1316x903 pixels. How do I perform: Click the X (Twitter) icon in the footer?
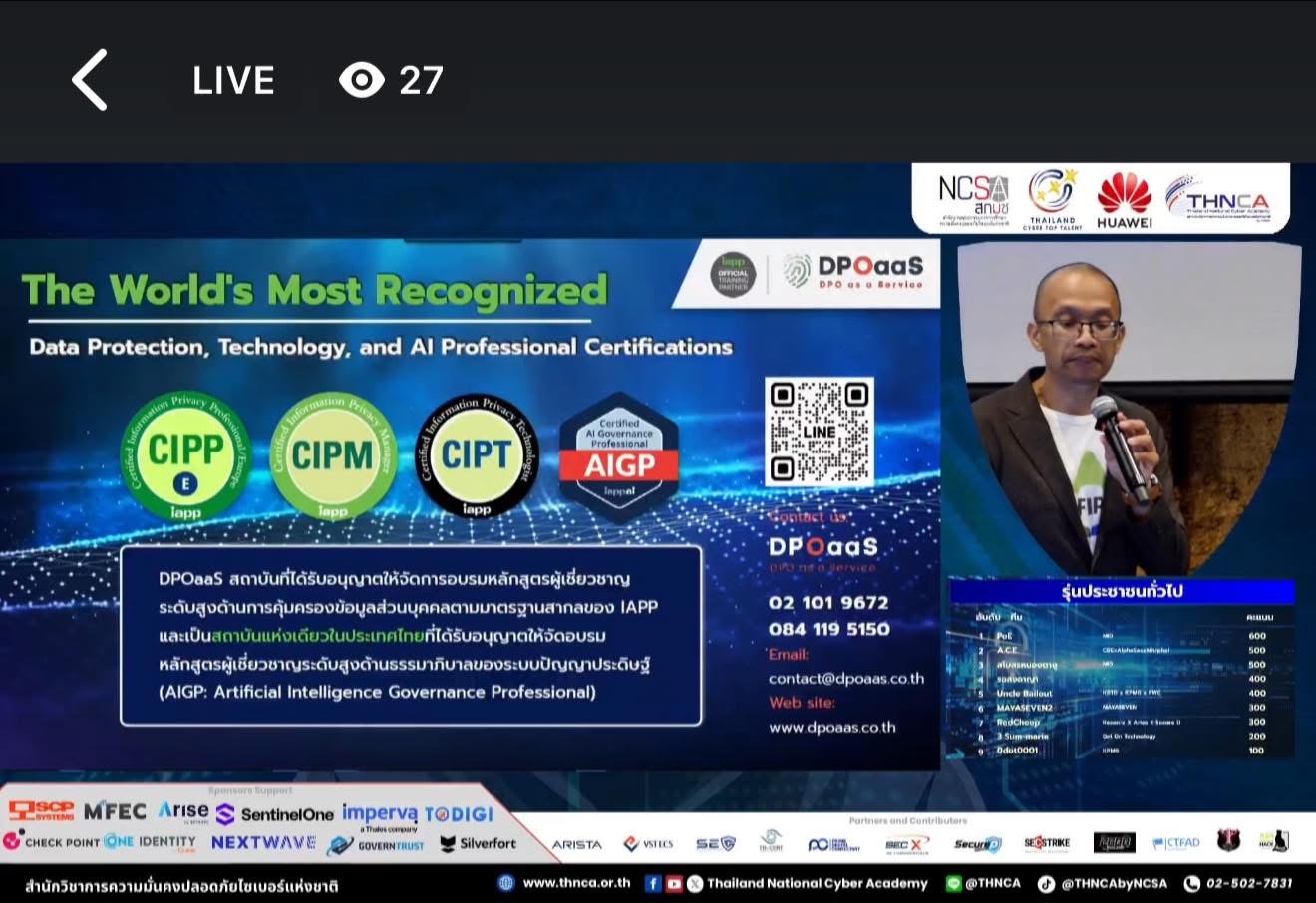[x=695, y=883]
